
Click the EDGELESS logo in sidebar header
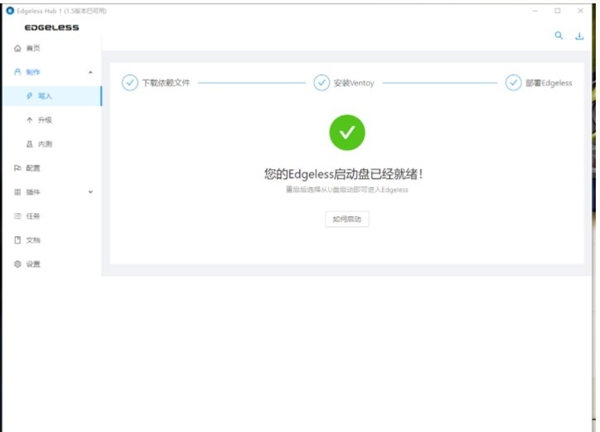[52, 28]
